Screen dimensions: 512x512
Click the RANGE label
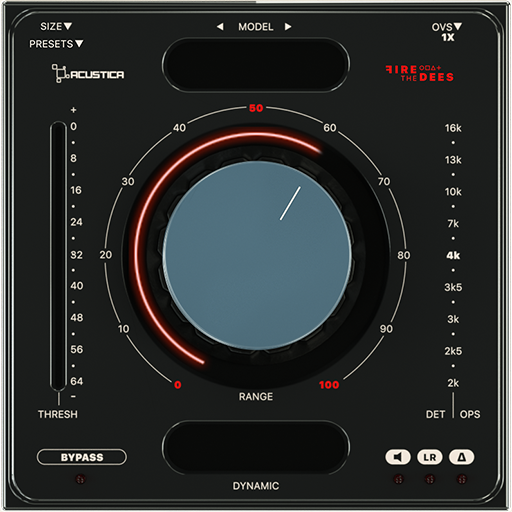256,397
